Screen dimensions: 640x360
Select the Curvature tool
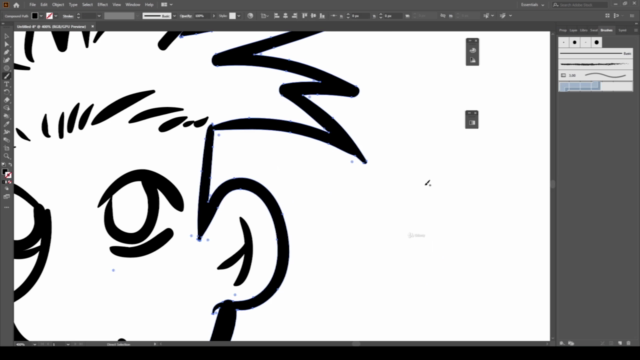click(x=7, y=60)
